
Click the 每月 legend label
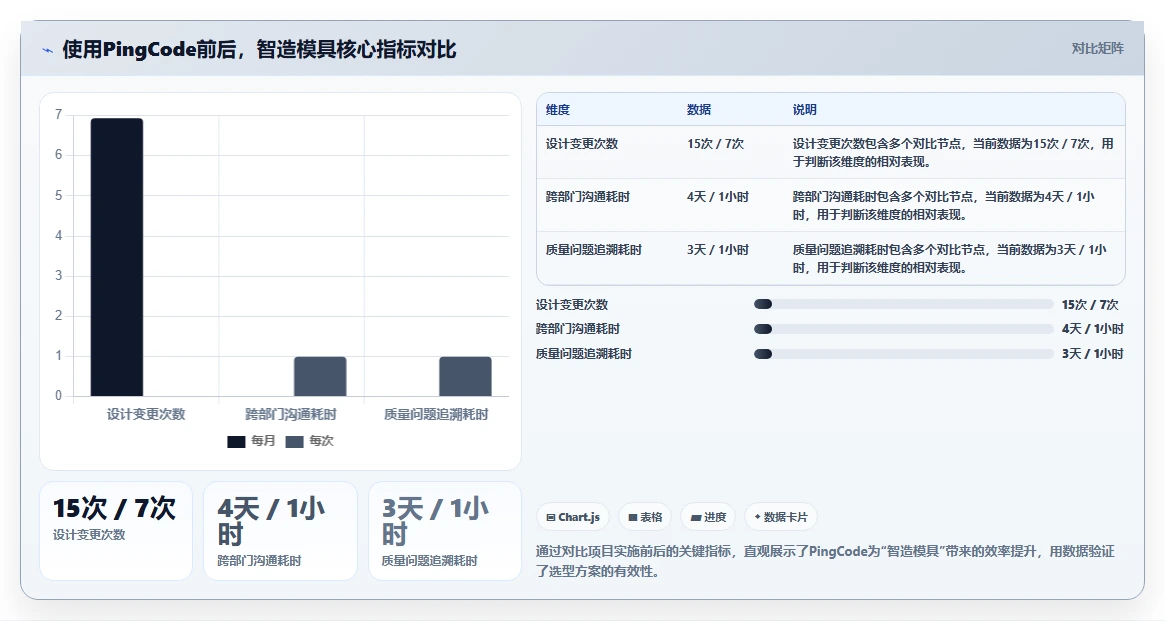click(263, 441)
